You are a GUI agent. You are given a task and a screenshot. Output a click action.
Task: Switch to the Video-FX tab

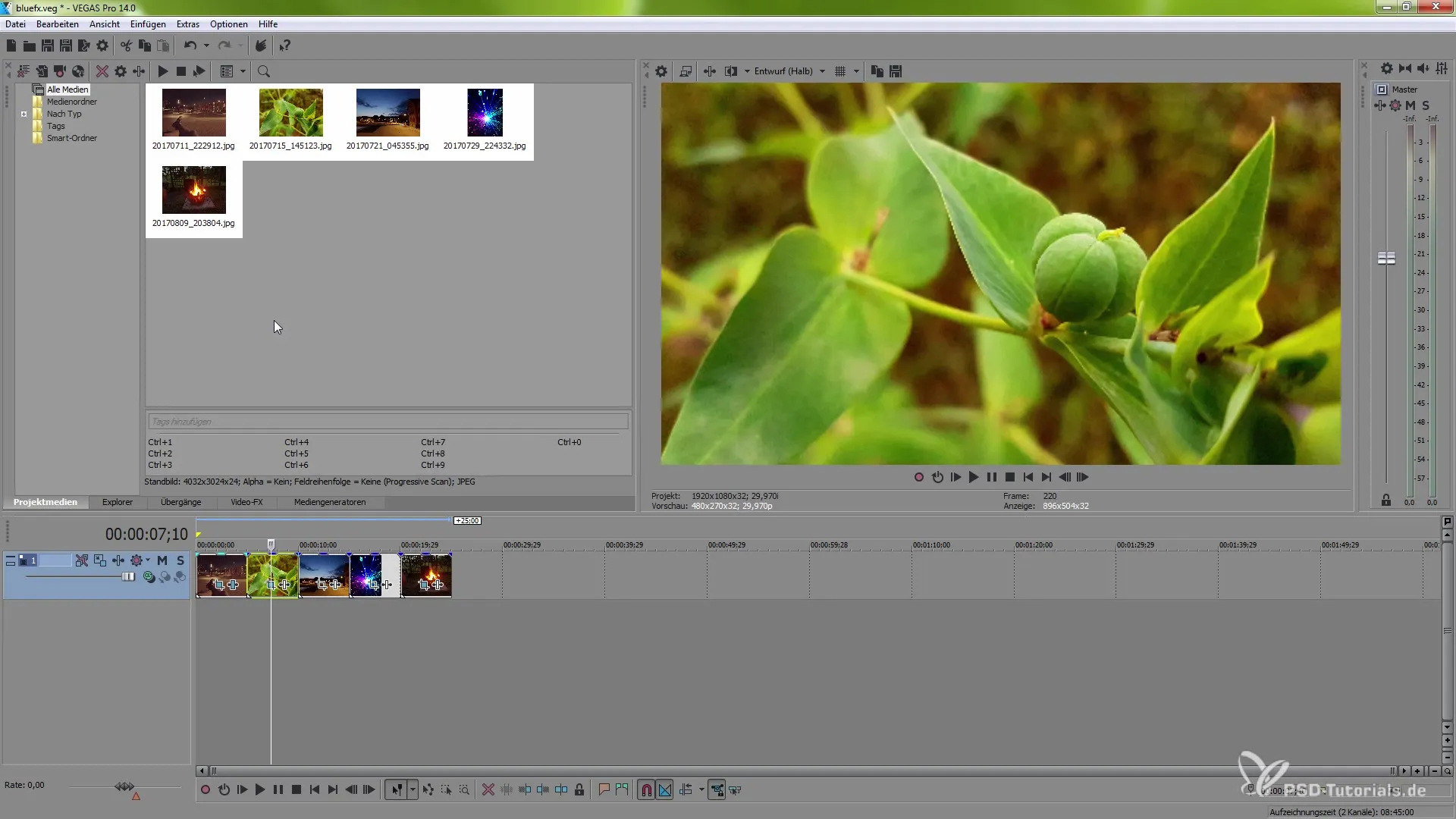246,502
